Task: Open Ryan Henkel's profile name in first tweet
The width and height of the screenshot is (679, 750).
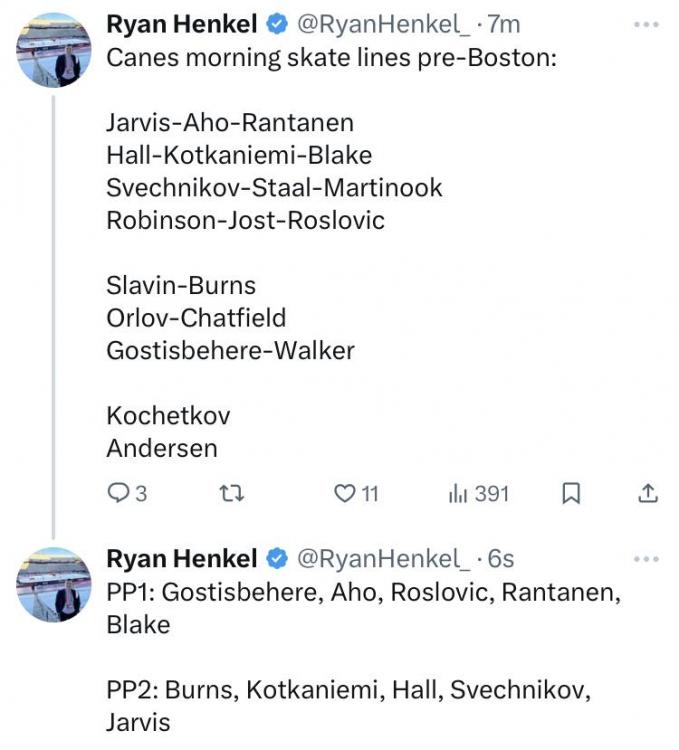Action: click(x=184, y=24)
